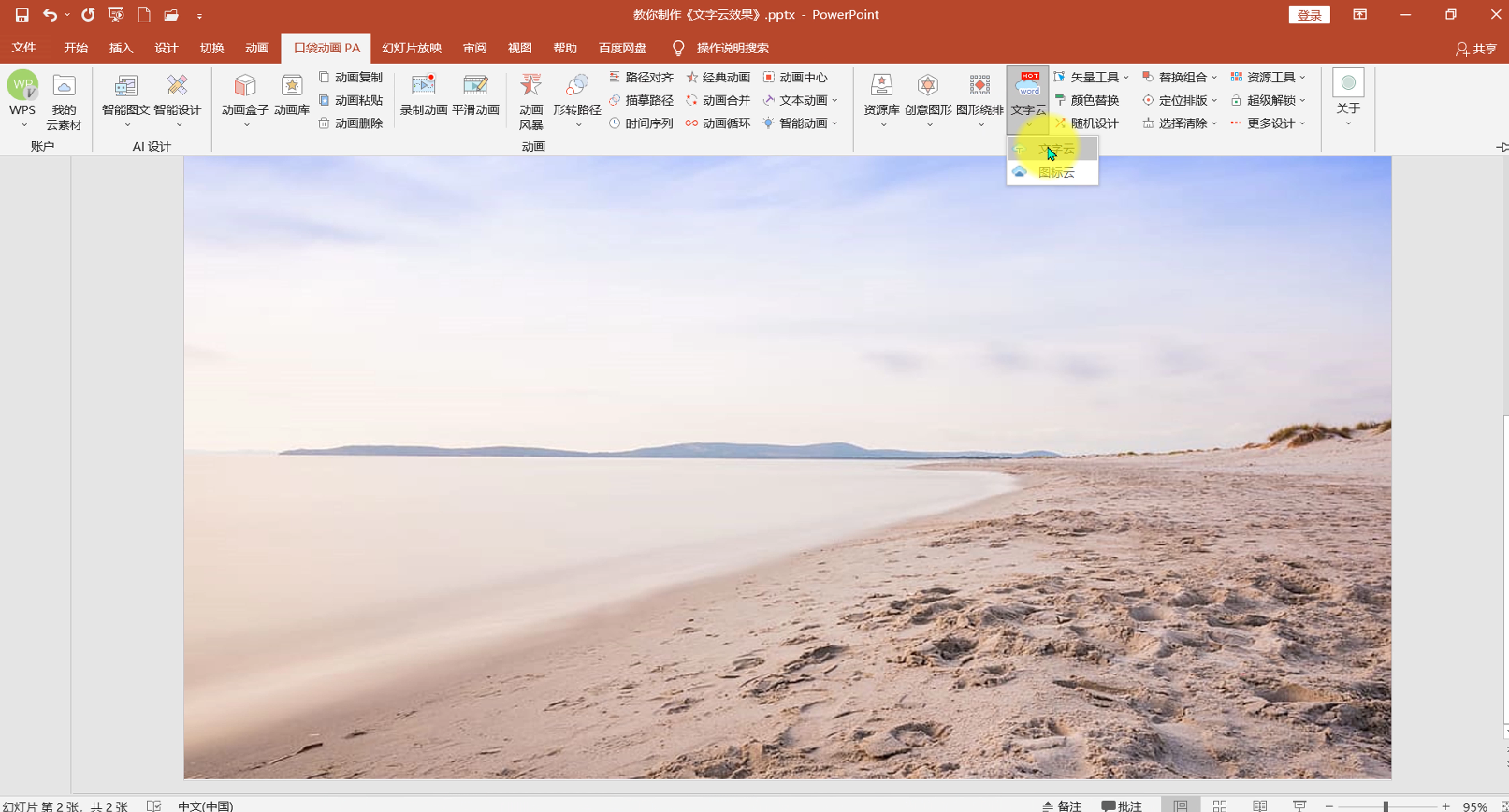
Task: Click the zoom slider handle
Action: (1386, 806)
